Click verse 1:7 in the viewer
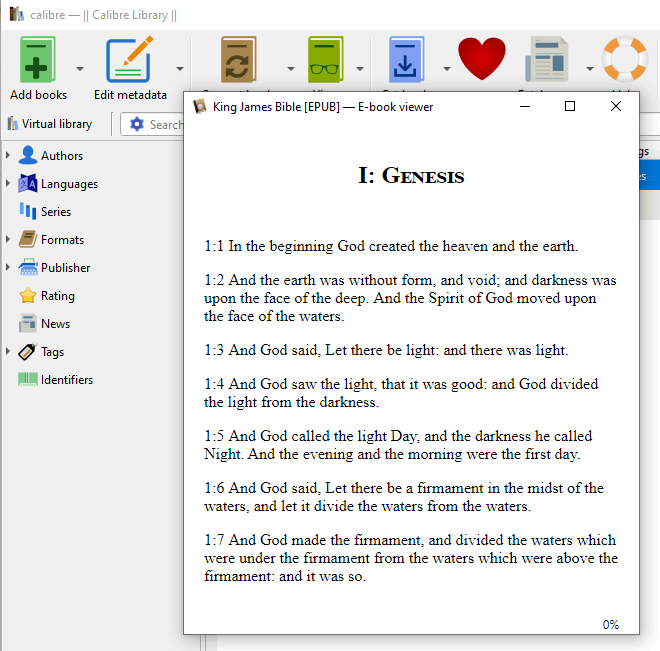660x651 pixels. 411,558
